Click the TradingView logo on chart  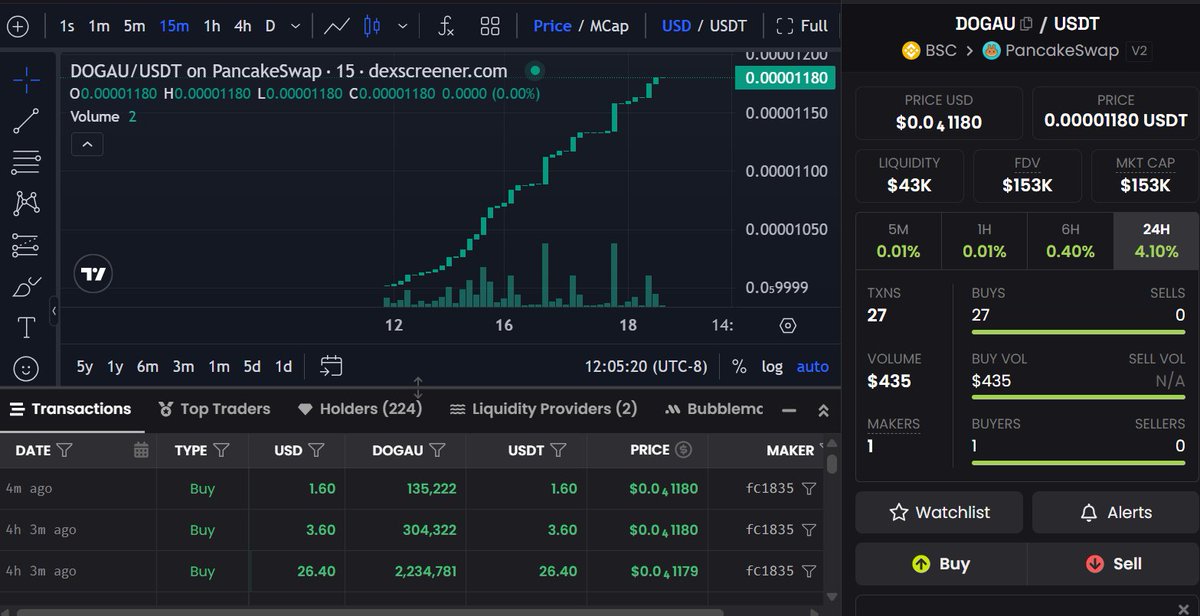(x=94, y=273)
